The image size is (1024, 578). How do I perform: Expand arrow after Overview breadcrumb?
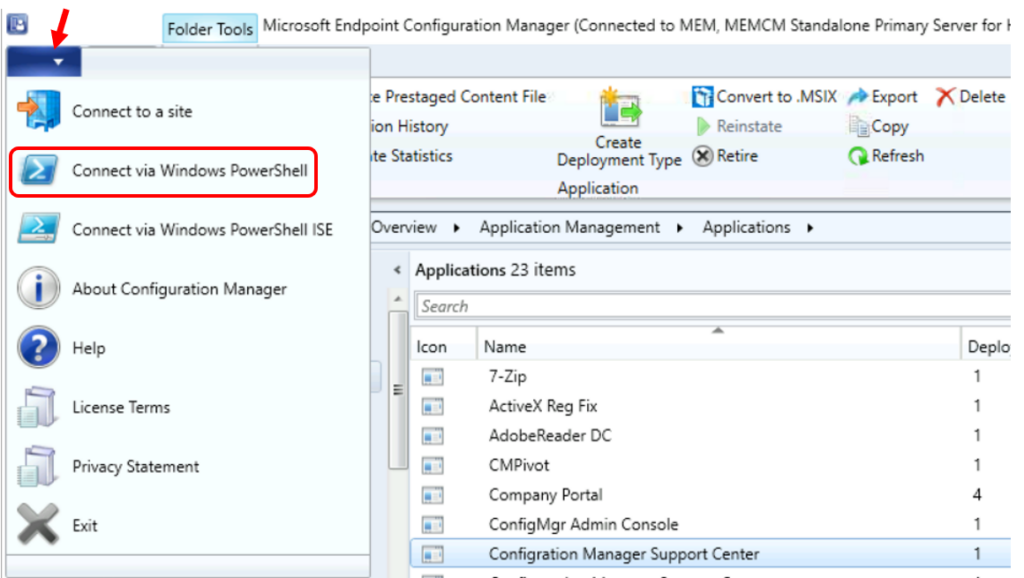coord(456,228)
